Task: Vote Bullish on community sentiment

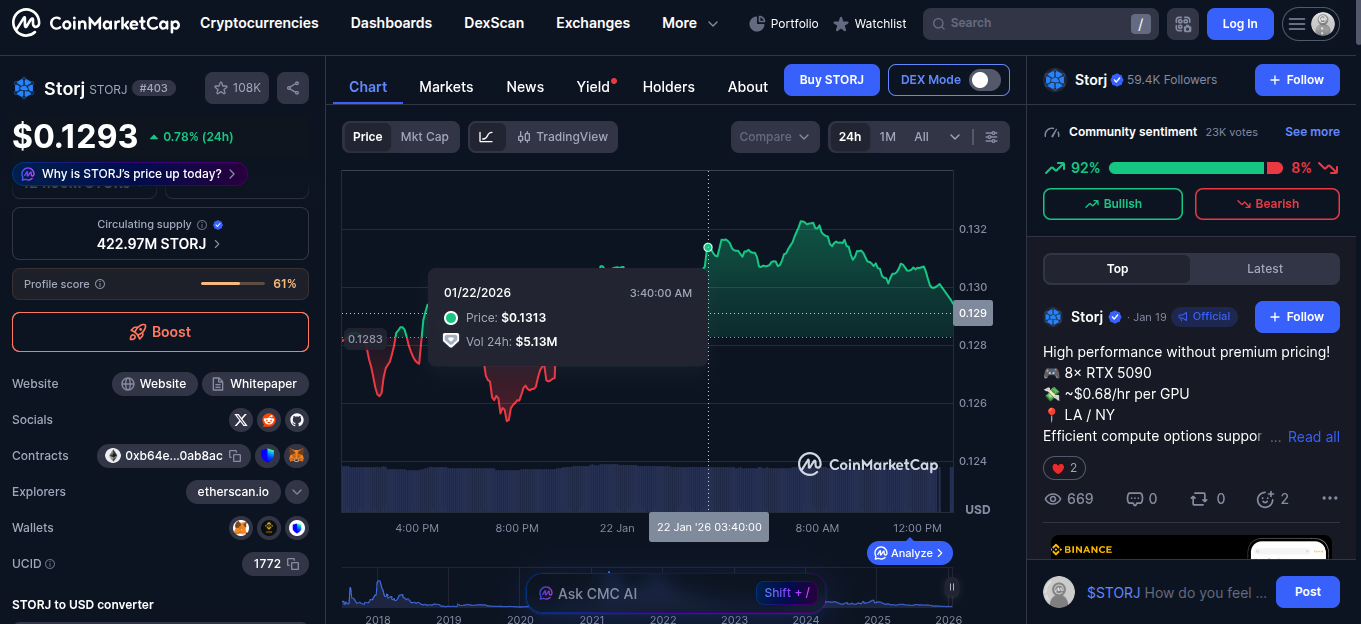Action: coord(1112,204)
